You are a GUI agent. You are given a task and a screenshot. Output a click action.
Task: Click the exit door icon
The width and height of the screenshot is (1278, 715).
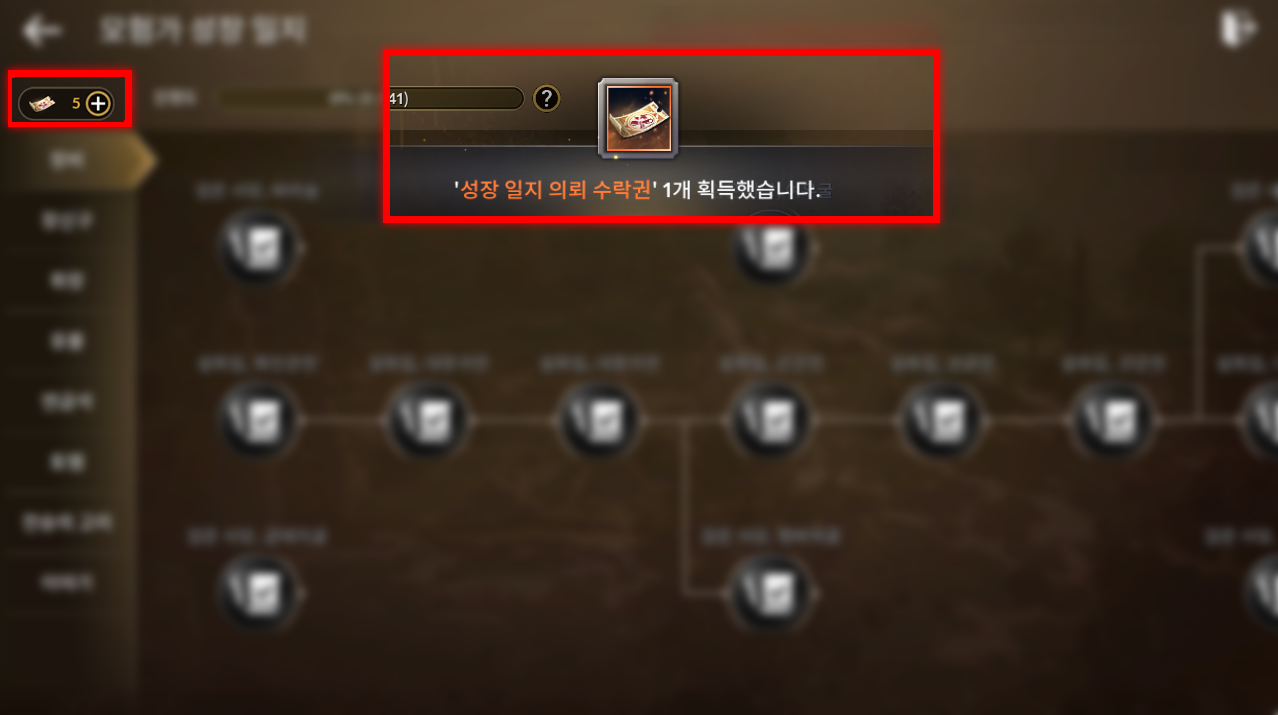point(1236,30)
